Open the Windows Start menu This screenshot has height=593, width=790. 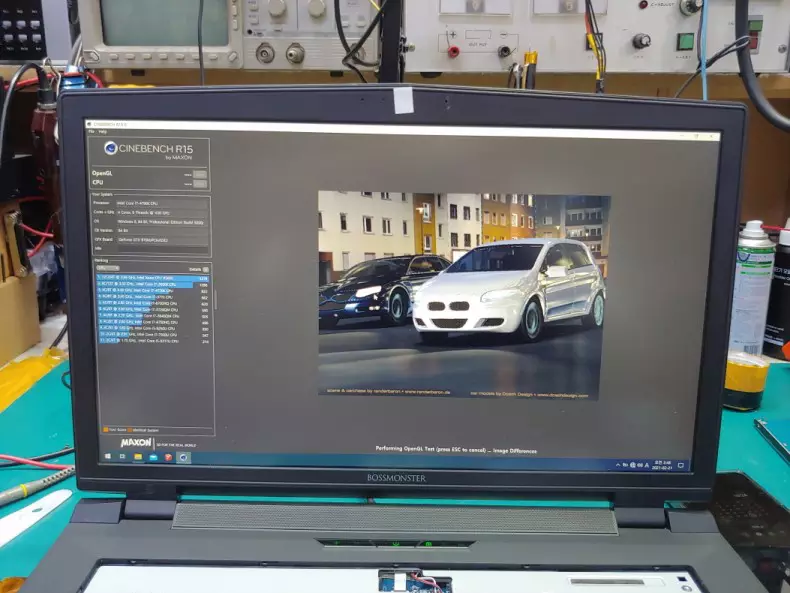coord(108,456)
